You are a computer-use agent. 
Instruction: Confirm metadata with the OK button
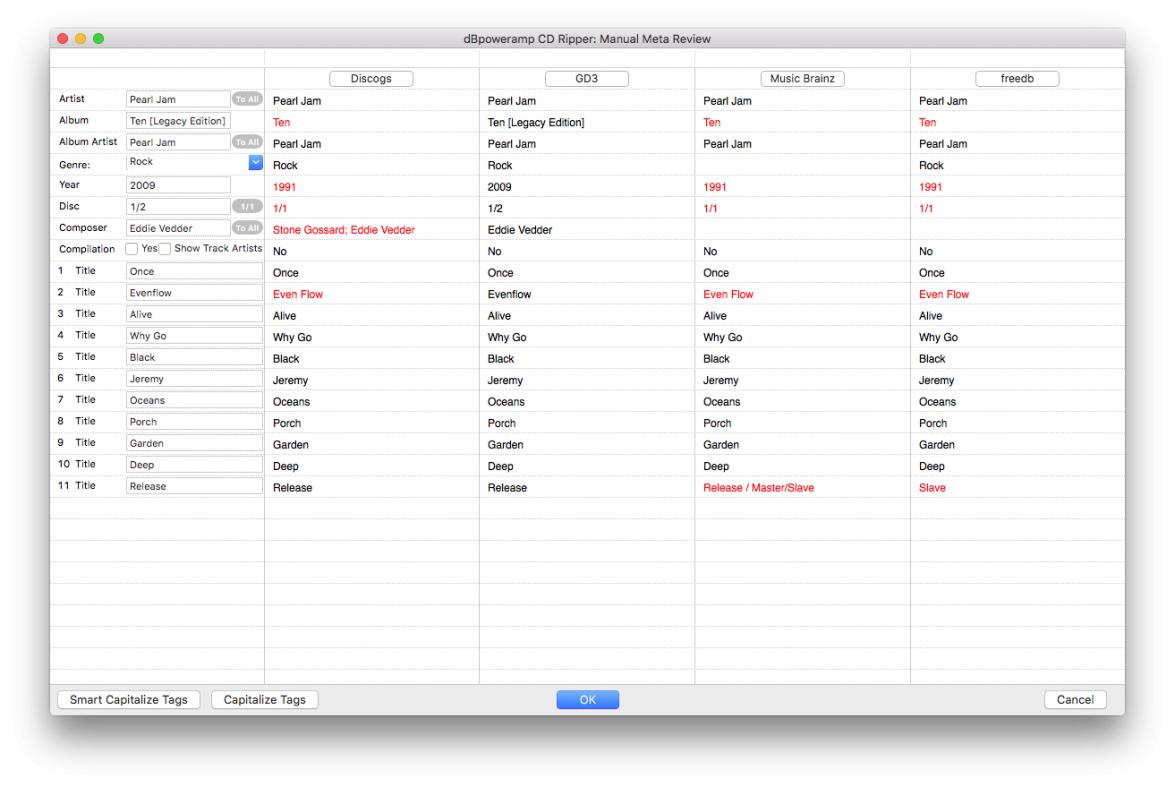tap(587, 700)
